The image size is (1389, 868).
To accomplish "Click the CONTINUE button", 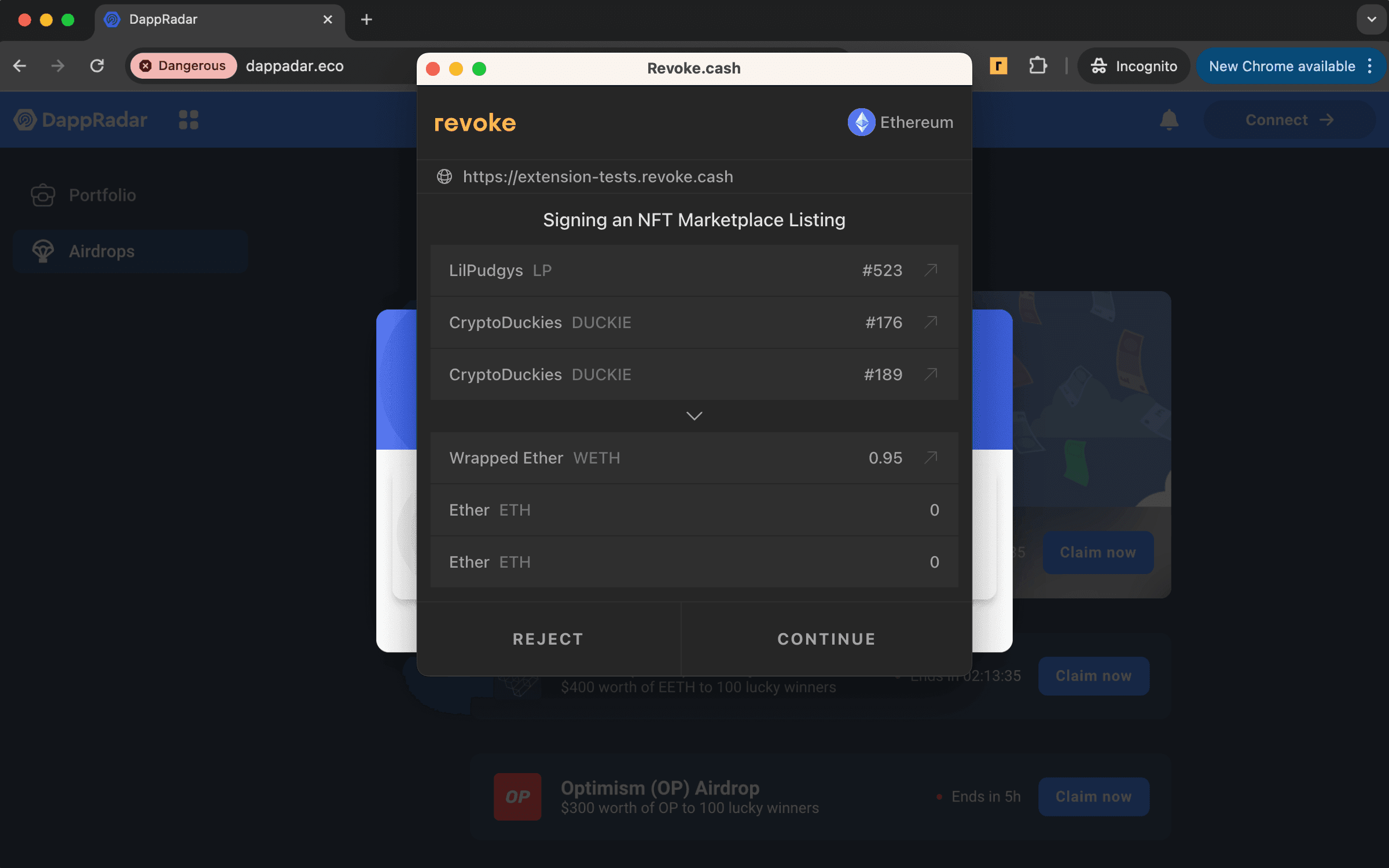I will pyautogui.click(x=826, y=638).
